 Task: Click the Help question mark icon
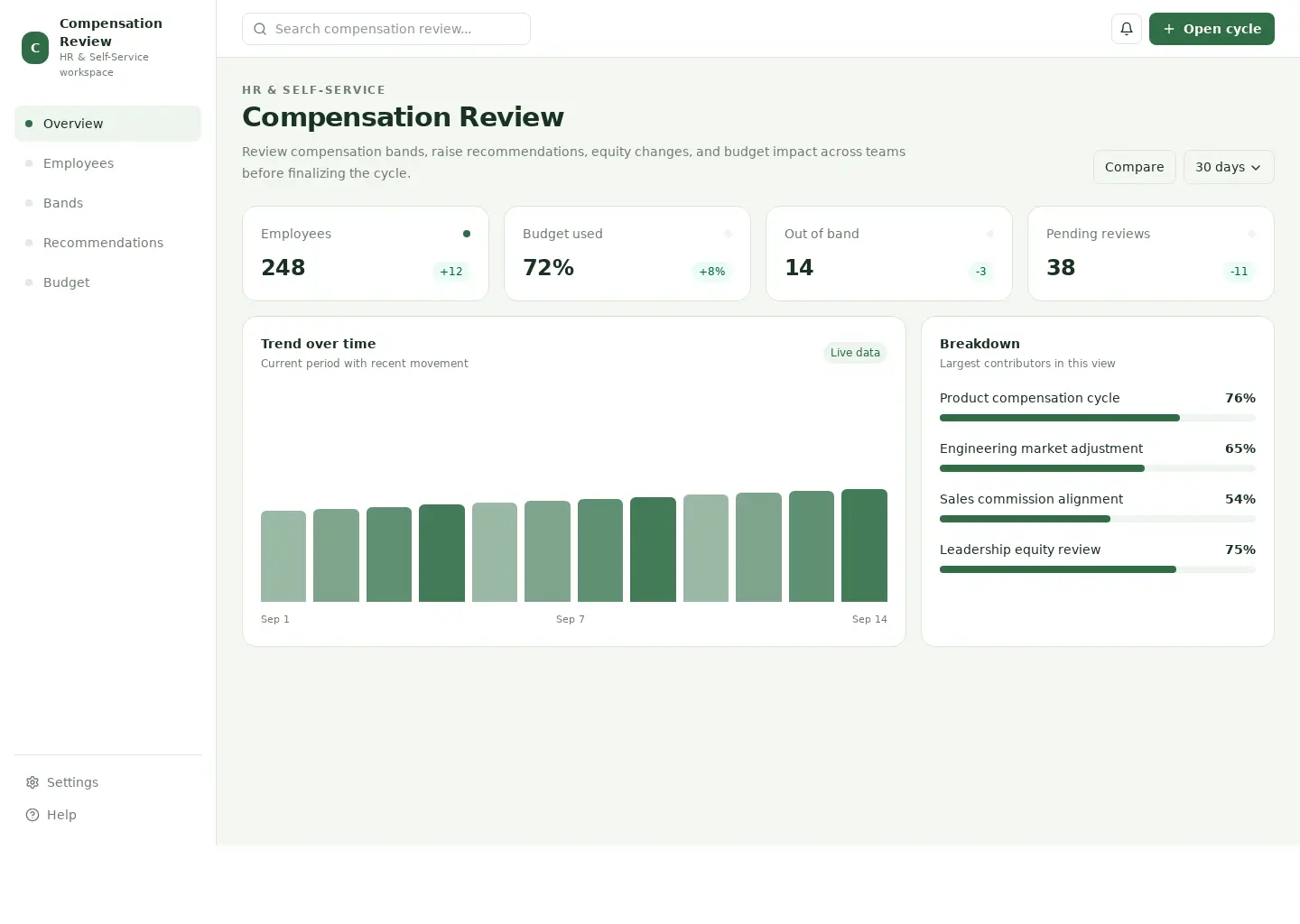(32, 815)
